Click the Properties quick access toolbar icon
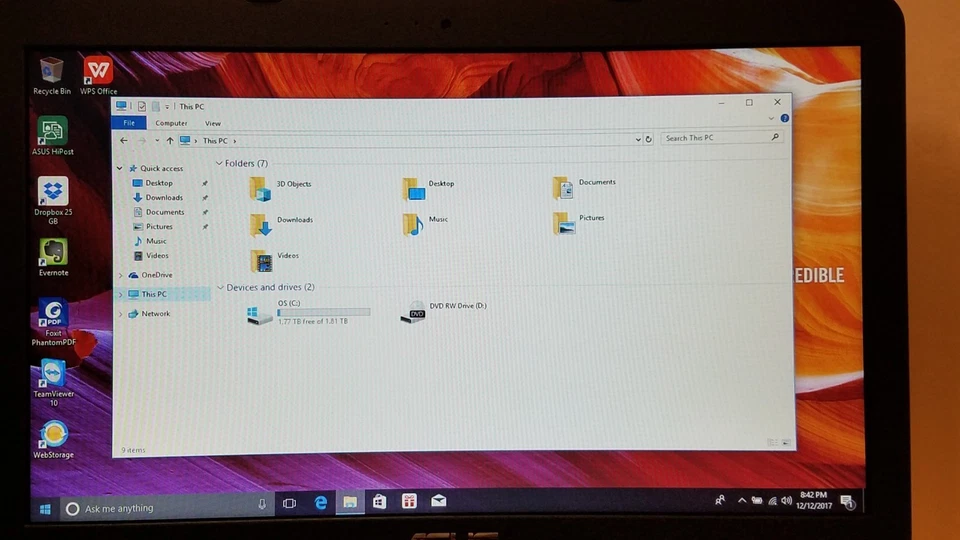This screenshot has height=540, width=960. 141,107
